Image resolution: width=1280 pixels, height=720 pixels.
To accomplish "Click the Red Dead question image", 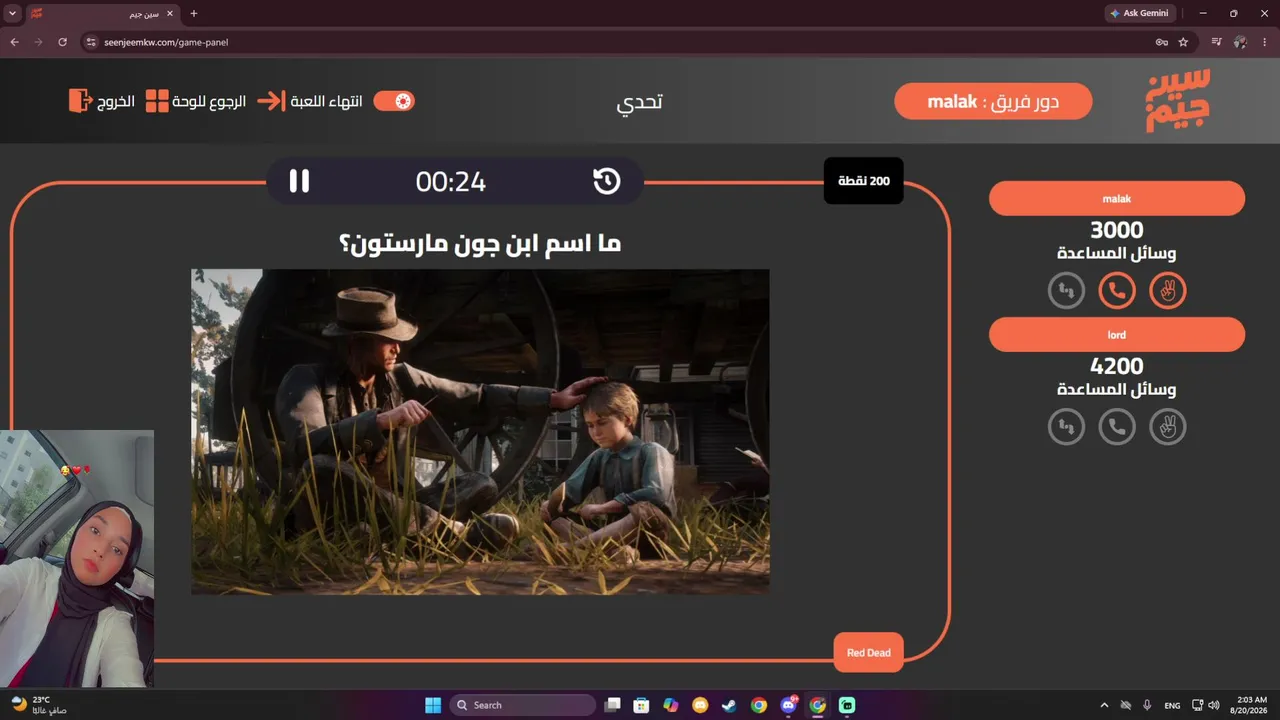I will pyautogui.click(x=480, y=431).
